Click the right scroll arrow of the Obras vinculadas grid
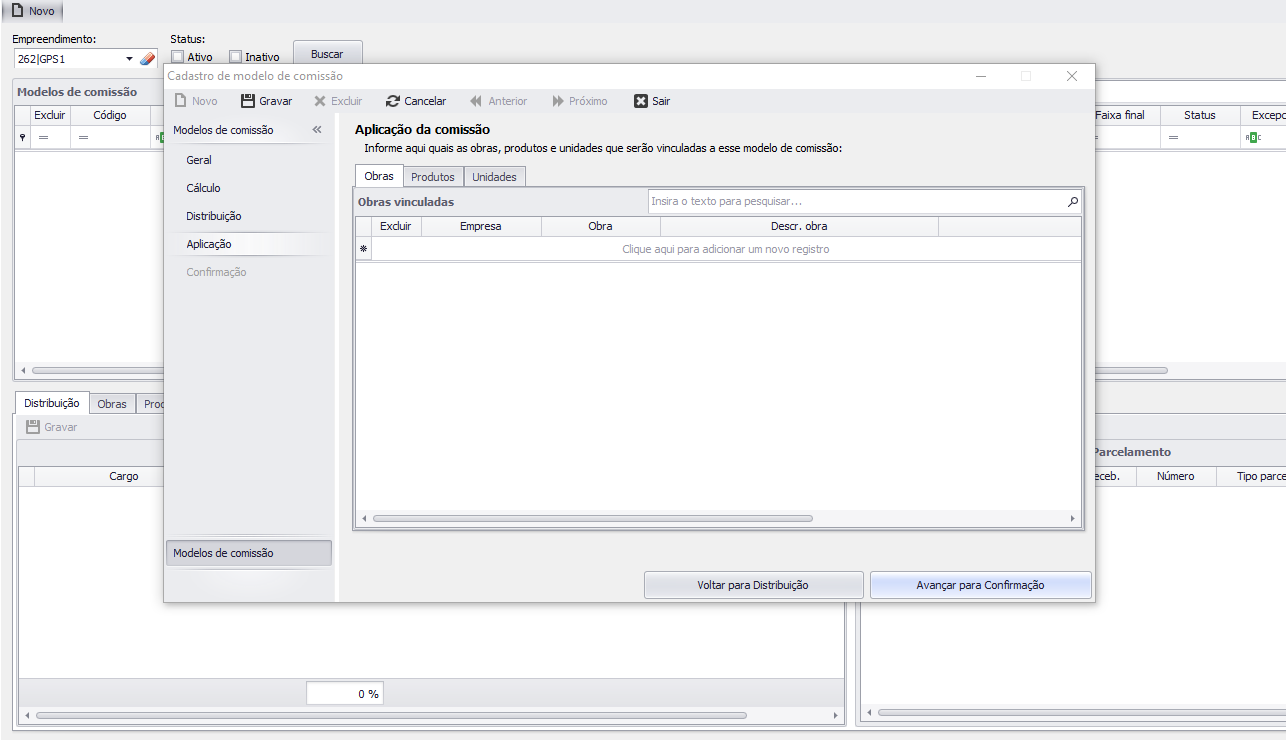1286x740 pixels. point(1073,519)
